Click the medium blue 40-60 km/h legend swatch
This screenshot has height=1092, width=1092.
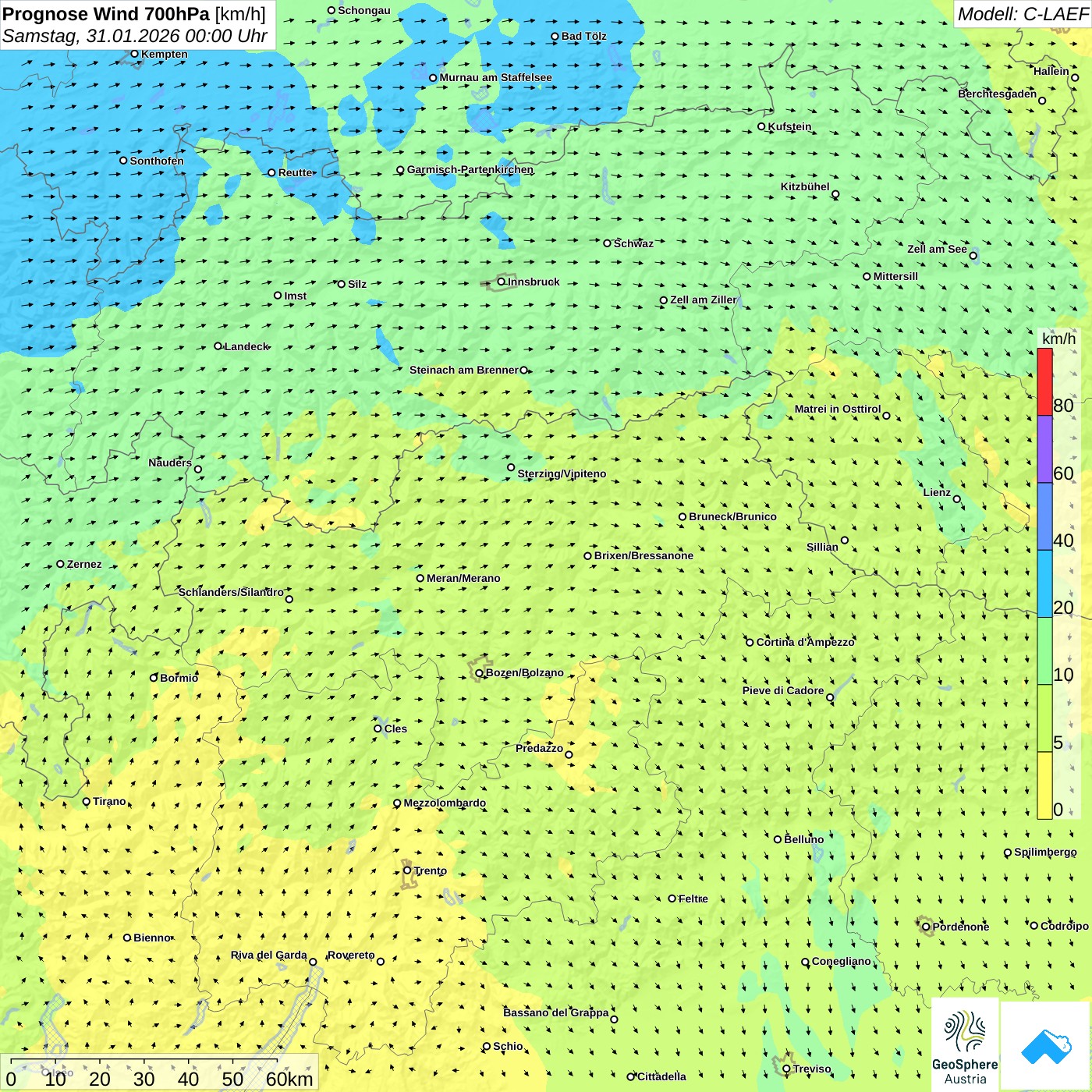[1044, 517]
